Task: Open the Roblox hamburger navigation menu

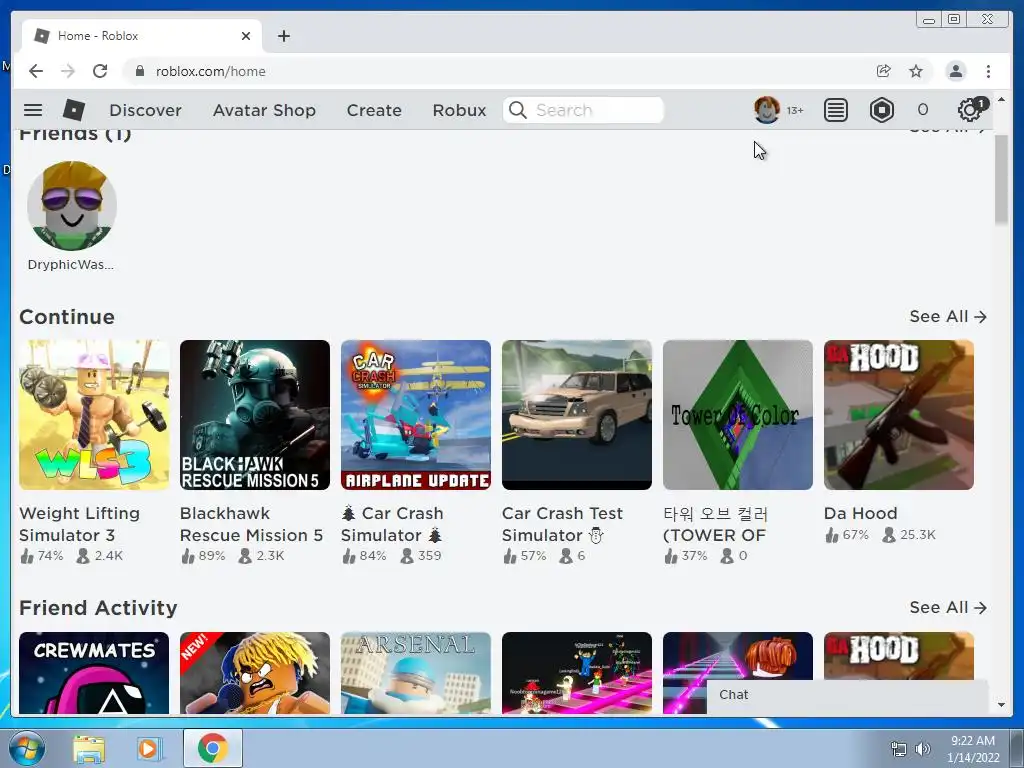Action: 33,110
